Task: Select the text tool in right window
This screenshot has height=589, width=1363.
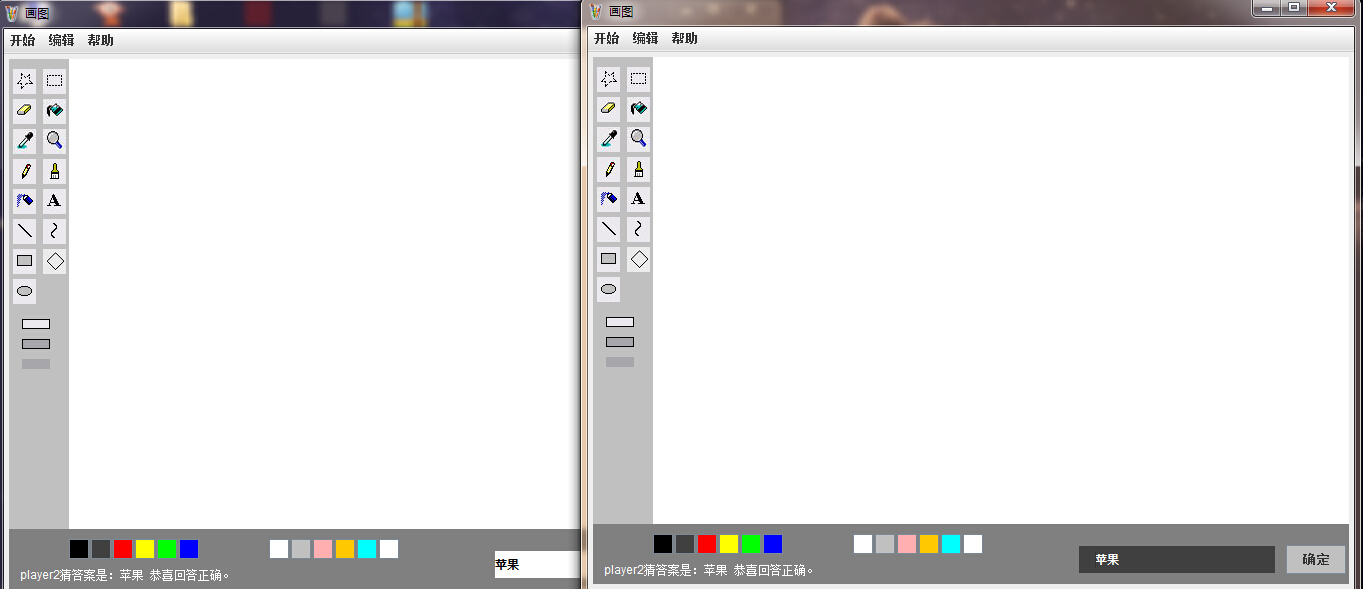Action: (x=638, y=199)
